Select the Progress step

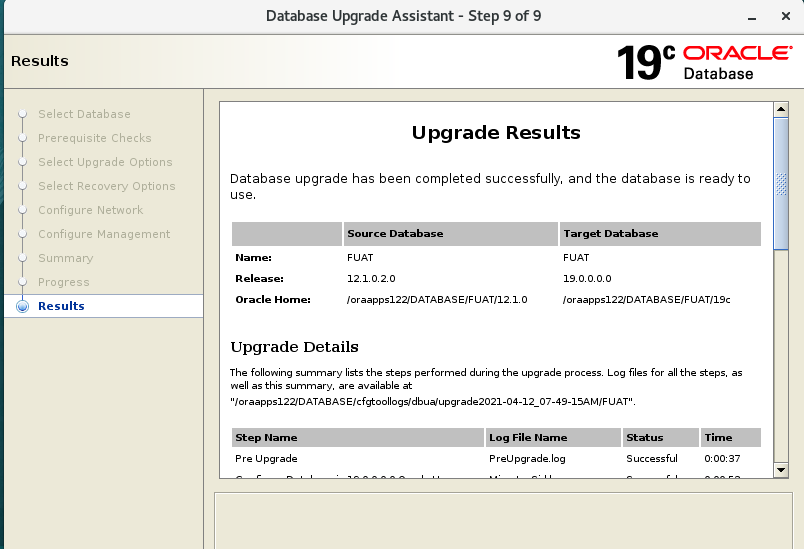click(64, 282)
